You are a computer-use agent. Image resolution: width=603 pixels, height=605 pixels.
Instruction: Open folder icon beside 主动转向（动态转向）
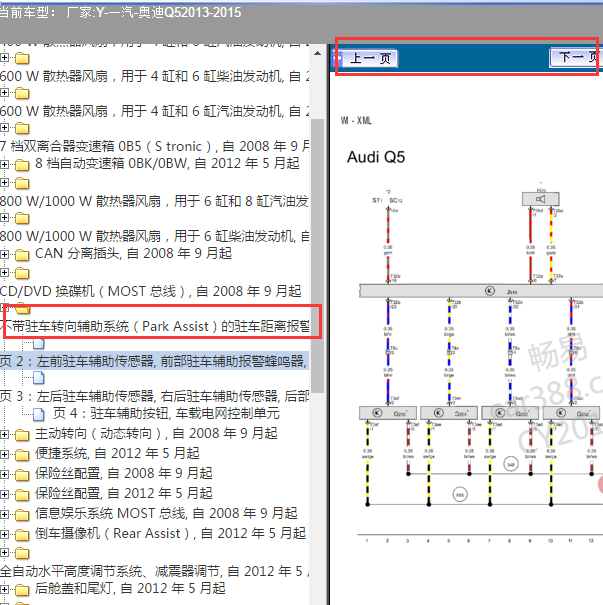point(22,435)
